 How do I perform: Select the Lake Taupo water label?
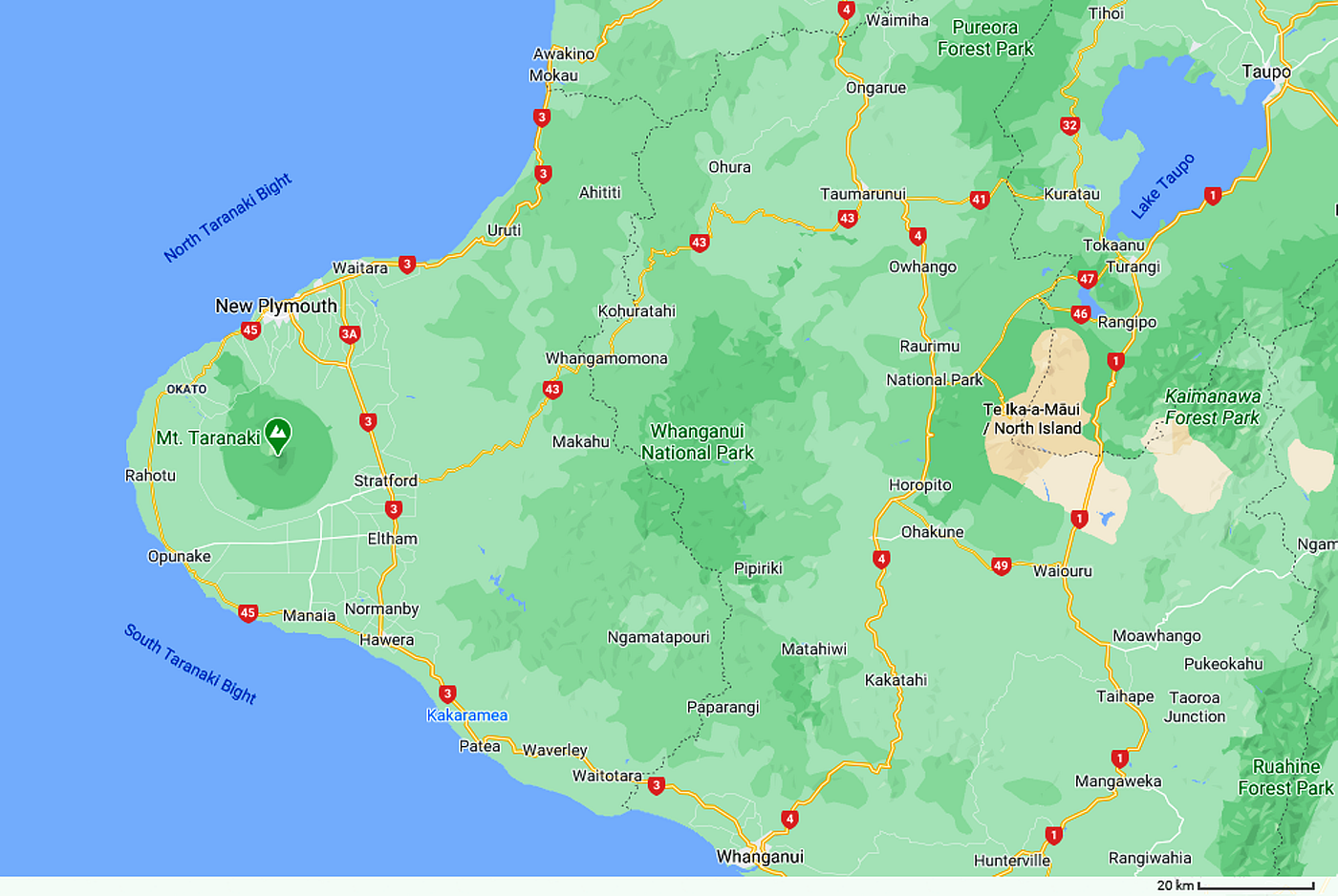point(1163,186)
